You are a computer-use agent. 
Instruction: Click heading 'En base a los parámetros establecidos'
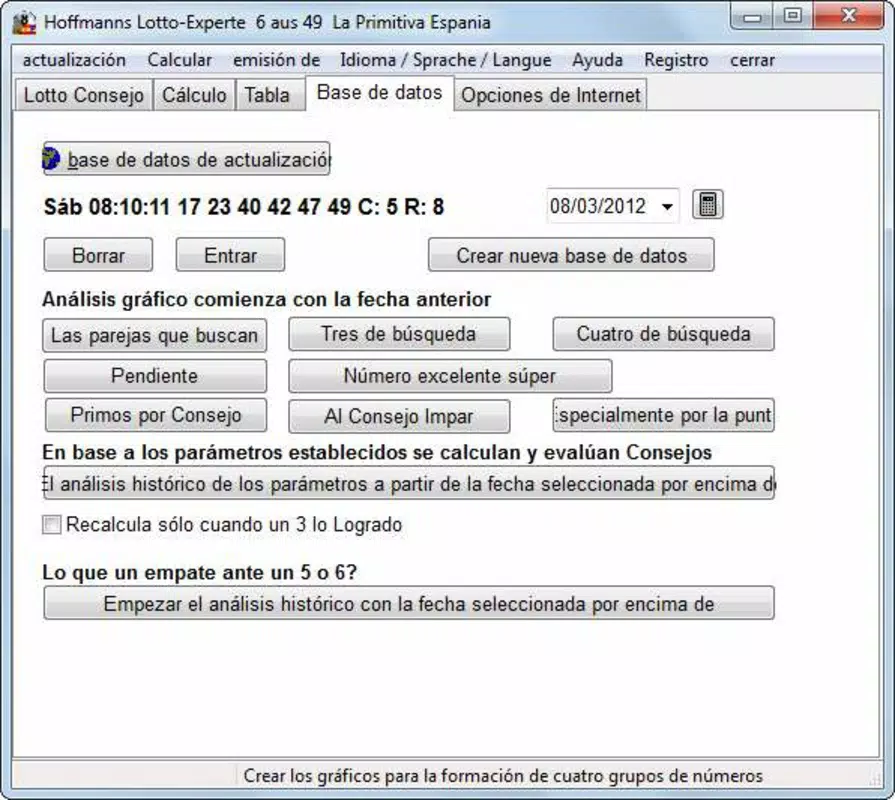pyautogui.click(x=377, y=452)
